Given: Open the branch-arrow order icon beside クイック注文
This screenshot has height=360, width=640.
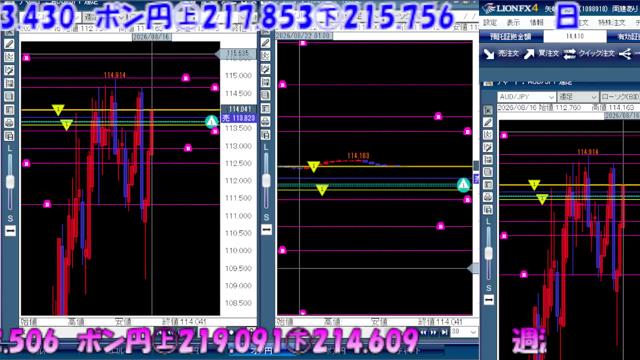Looking at the screenshot, I should tap(625, 53).
